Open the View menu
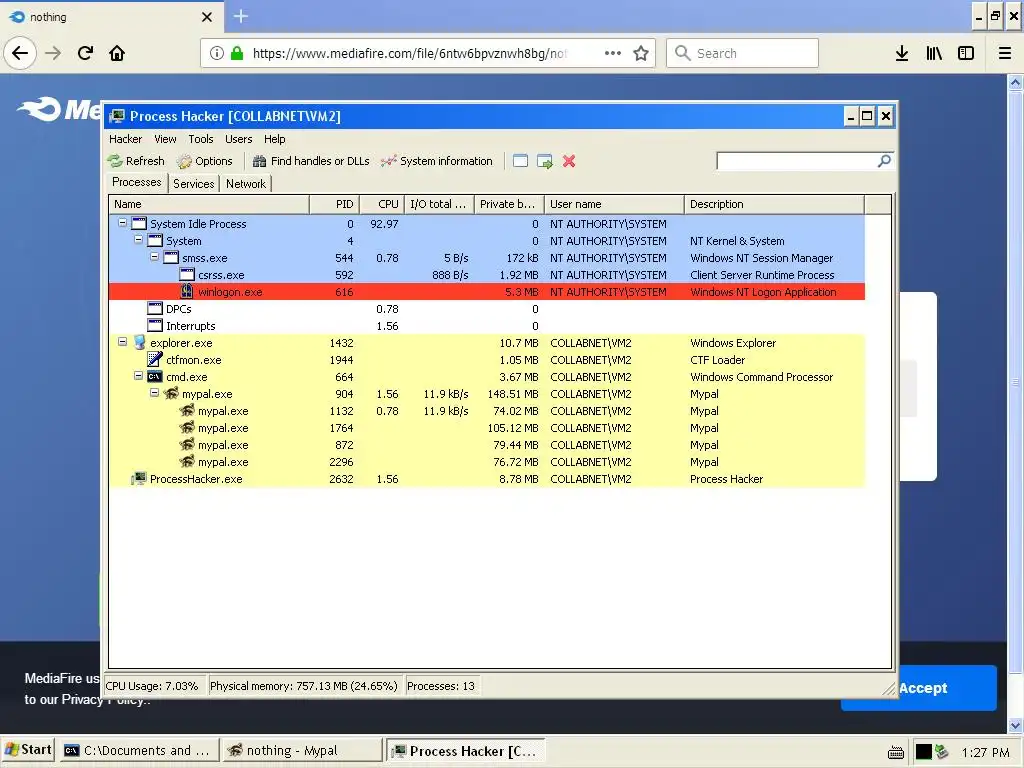1024x768 pixels. pyautogui.click(x=165, y=139)
